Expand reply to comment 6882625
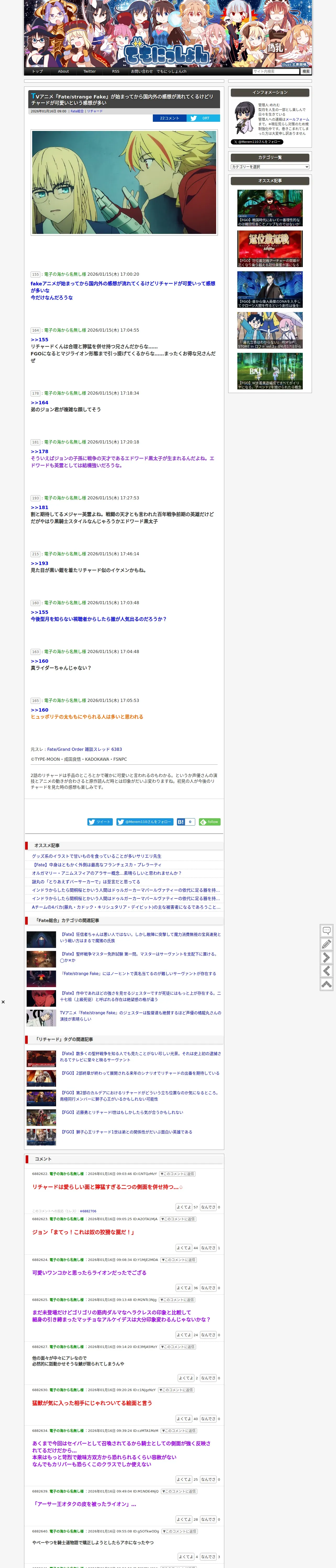Image resolution: width=336 pixels, height=1568 pixels. click(177, 1300)
